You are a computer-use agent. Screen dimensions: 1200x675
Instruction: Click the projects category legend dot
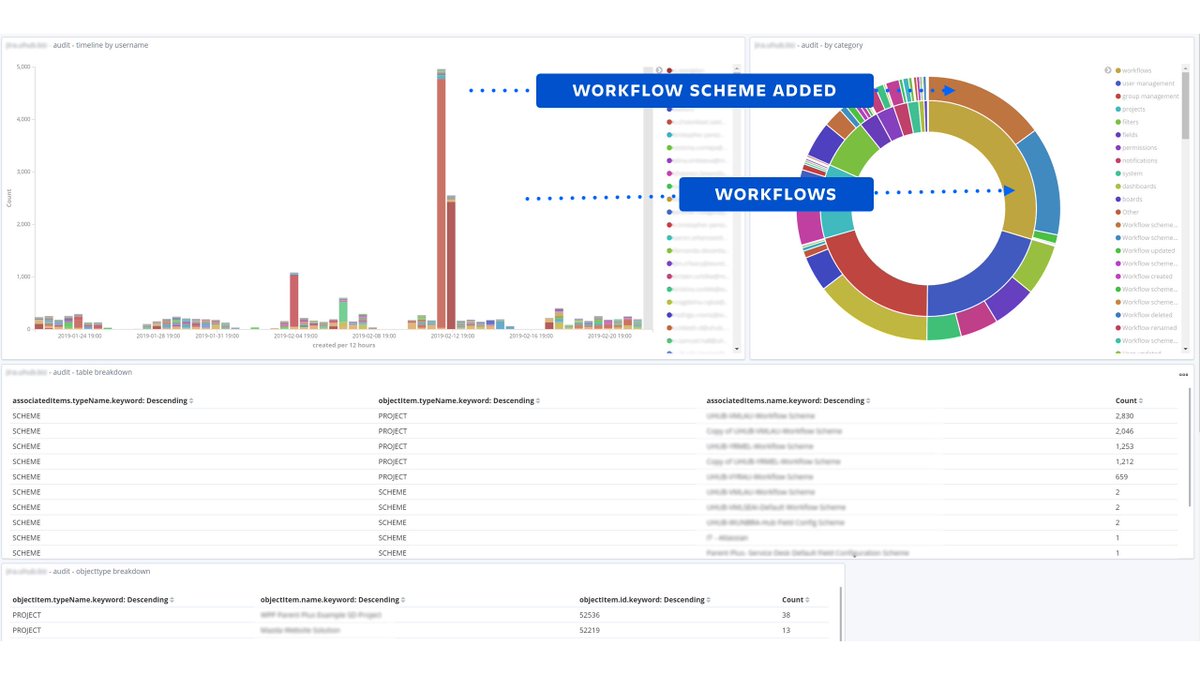[1119, 109]
